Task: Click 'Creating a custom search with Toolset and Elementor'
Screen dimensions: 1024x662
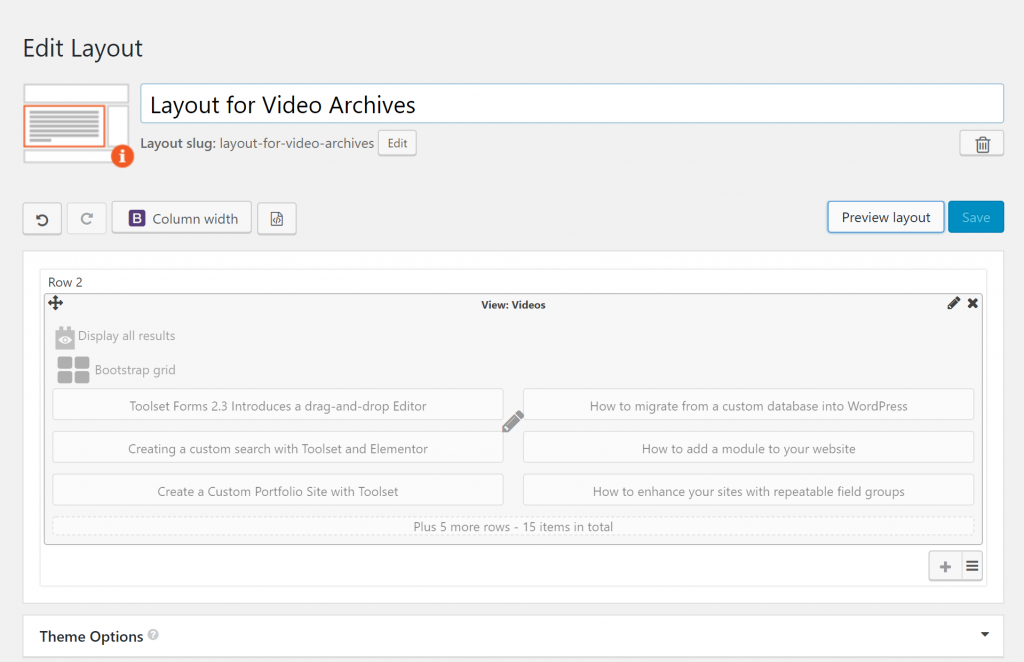Action: pyautogui.click(x=278, y=449)
